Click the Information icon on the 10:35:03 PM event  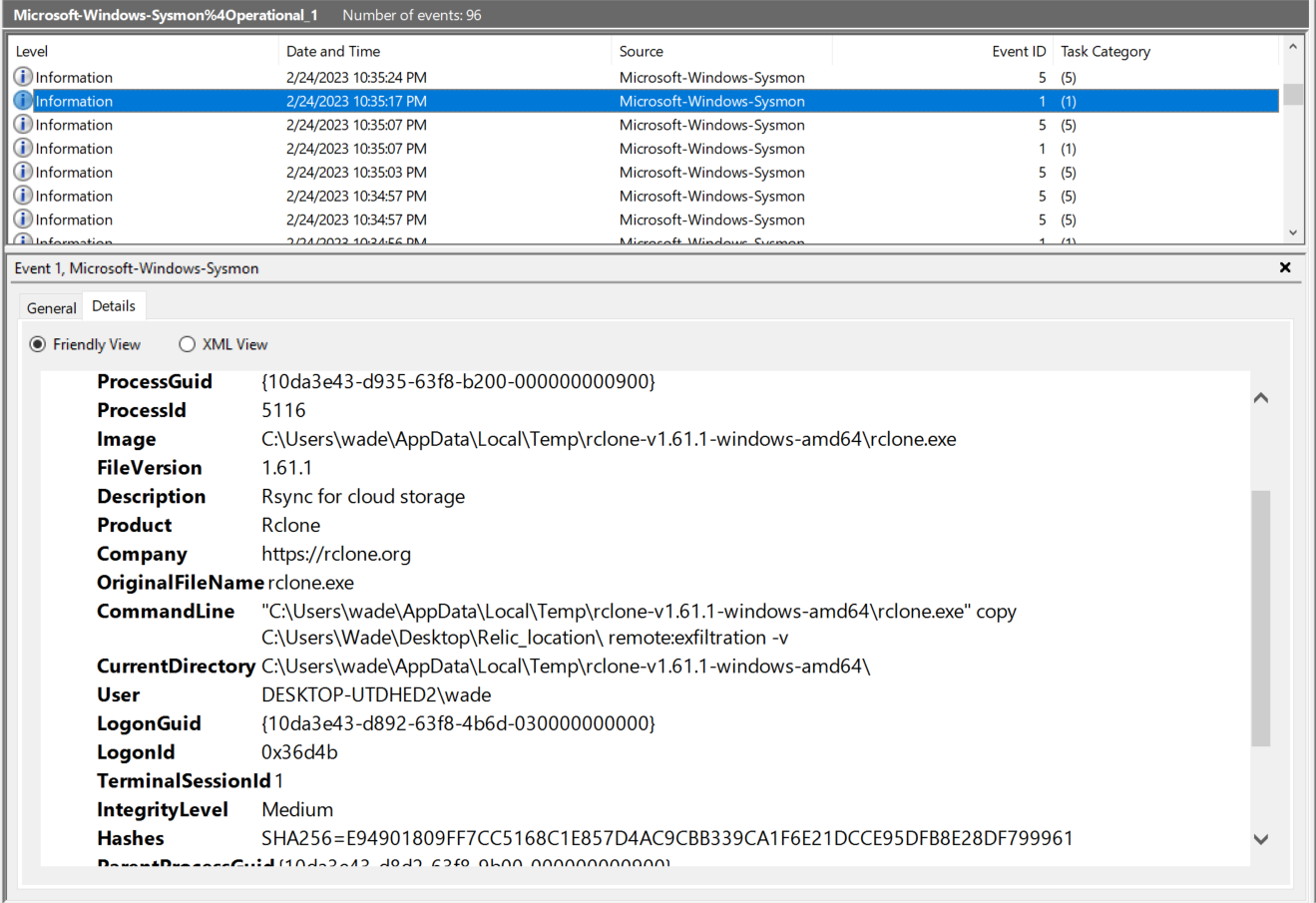22,172
